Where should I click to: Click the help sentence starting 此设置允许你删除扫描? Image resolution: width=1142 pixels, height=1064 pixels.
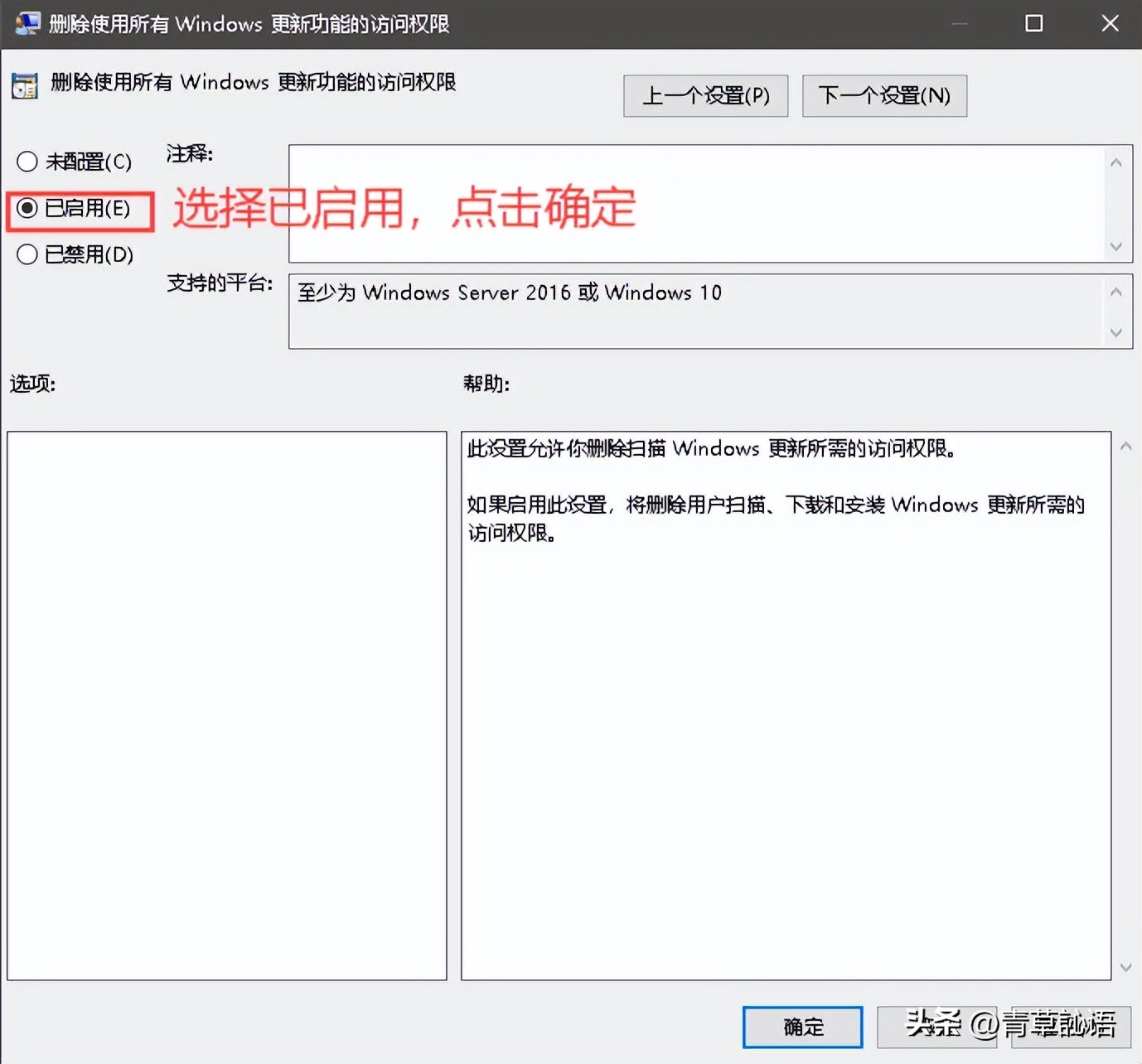(x=711, y=448)
